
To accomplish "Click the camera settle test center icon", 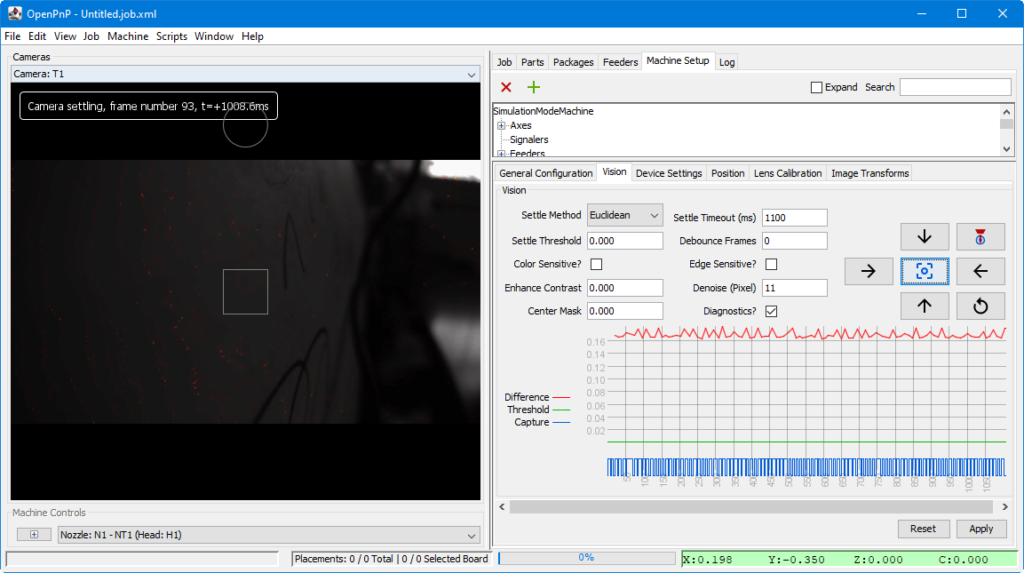I will pyautogui.click(x=924, y=271).
